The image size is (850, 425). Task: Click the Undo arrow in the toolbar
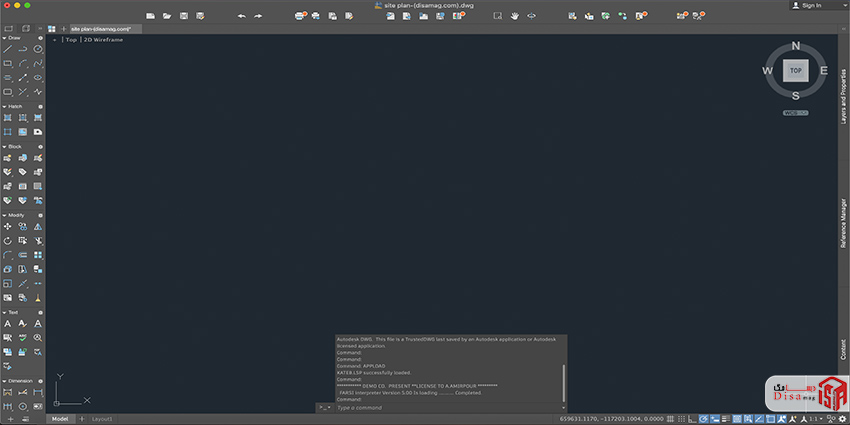241,16
